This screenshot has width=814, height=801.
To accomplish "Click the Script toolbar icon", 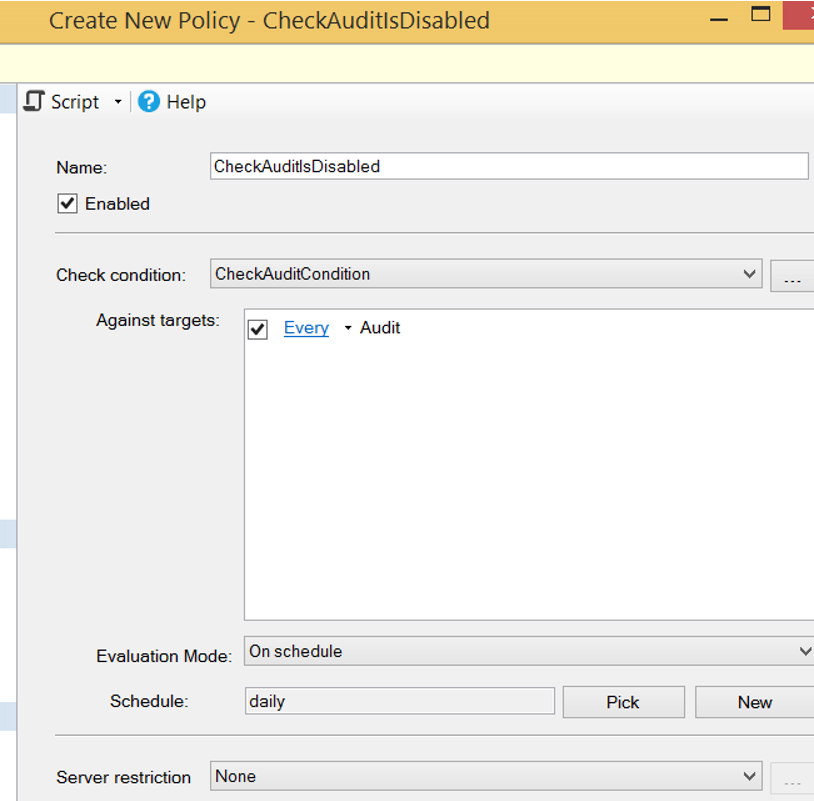I will point(34,101).
